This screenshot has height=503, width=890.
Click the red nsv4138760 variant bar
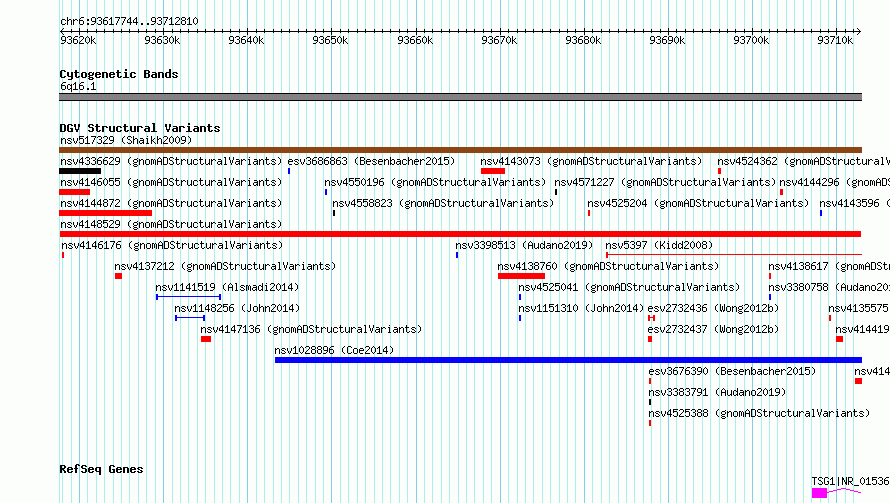pos(521,276)
